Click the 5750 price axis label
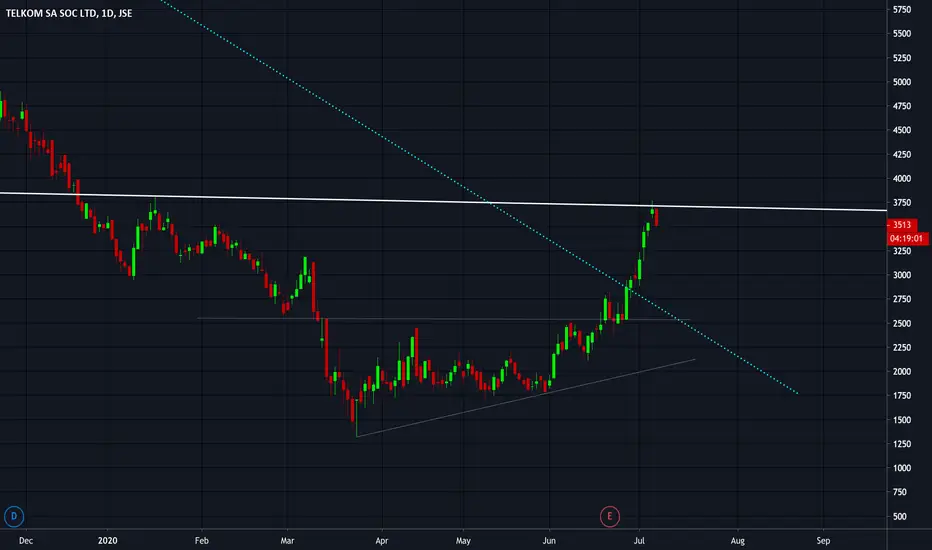 [902, 10]
